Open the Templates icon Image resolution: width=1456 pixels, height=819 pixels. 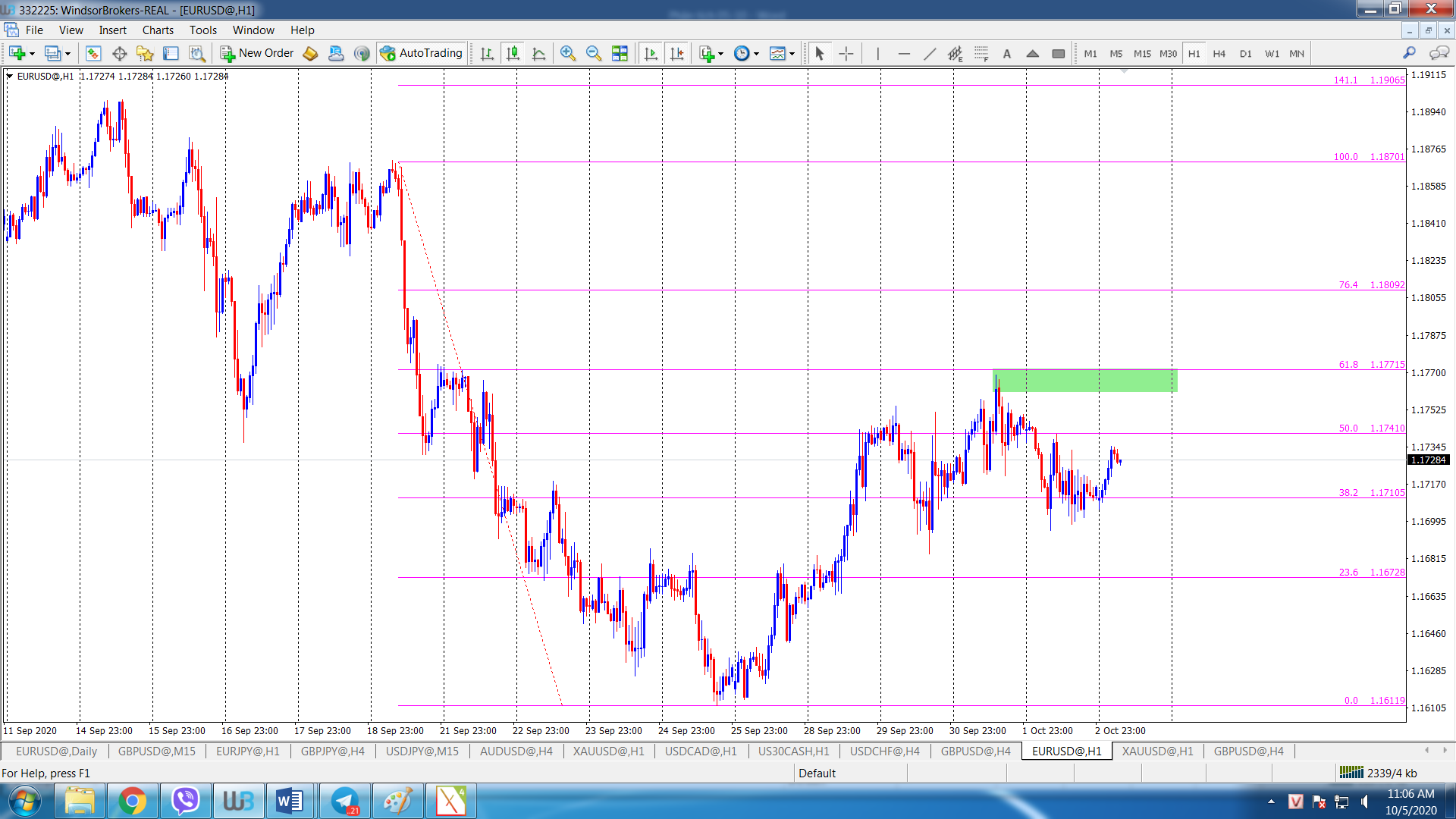[x=777, y=53]
